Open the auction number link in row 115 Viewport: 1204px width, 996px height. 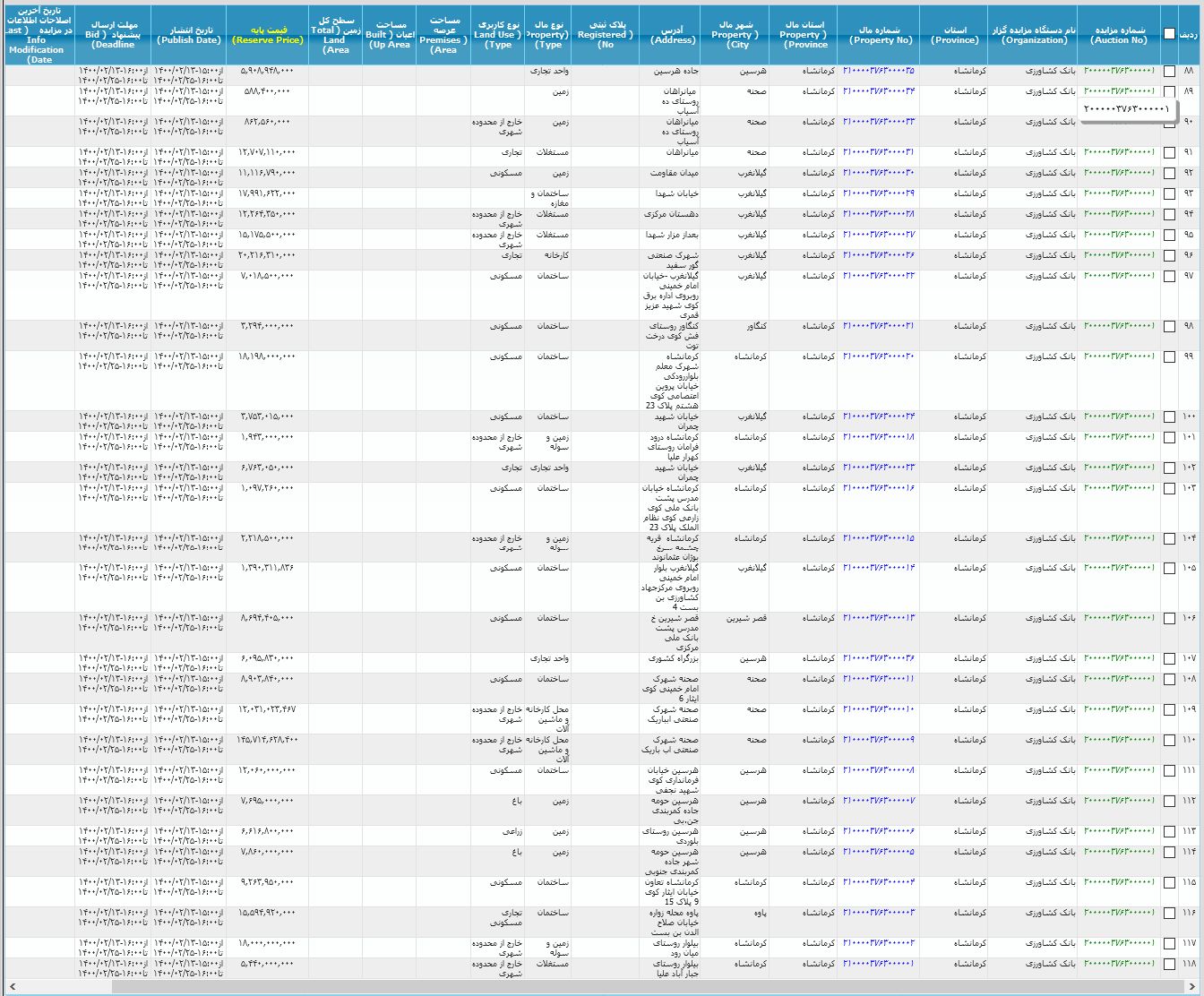[x=1119, y=882]
